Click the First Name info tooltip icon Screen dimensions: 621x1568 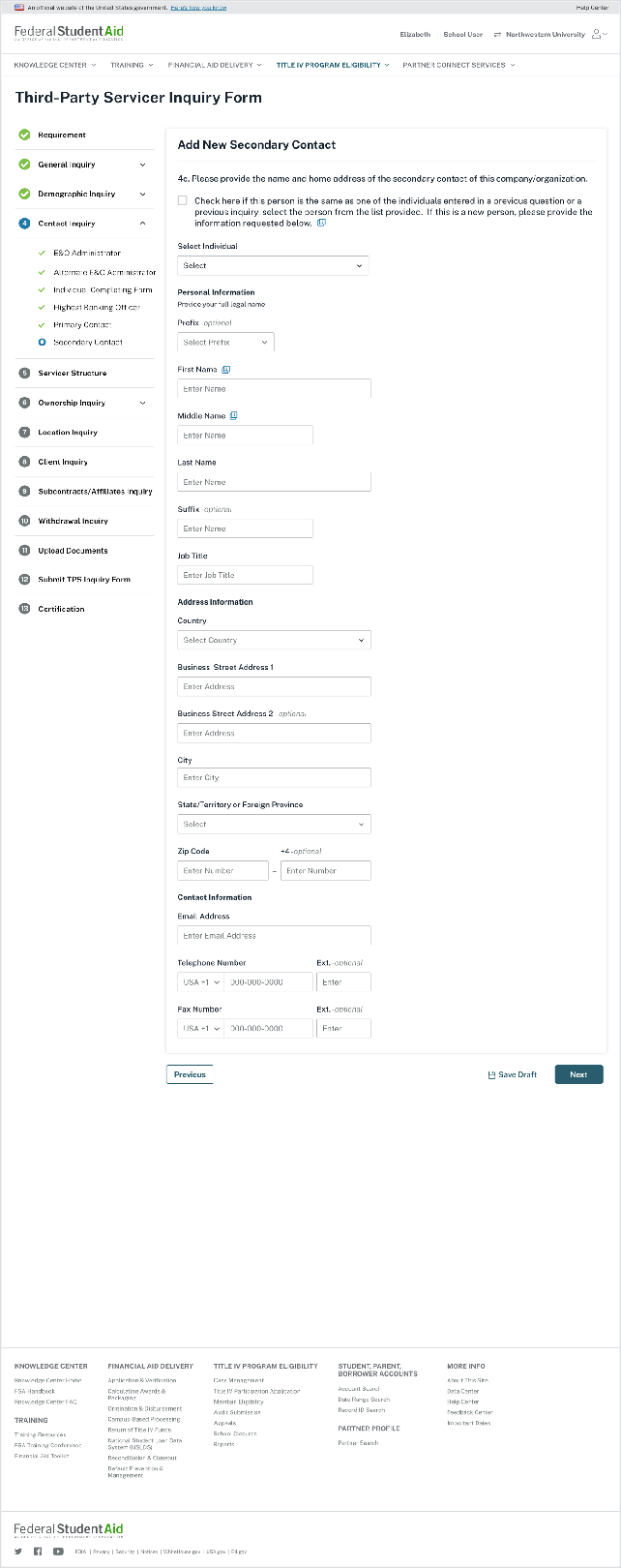pyautogui.click(x=226, y=370)
